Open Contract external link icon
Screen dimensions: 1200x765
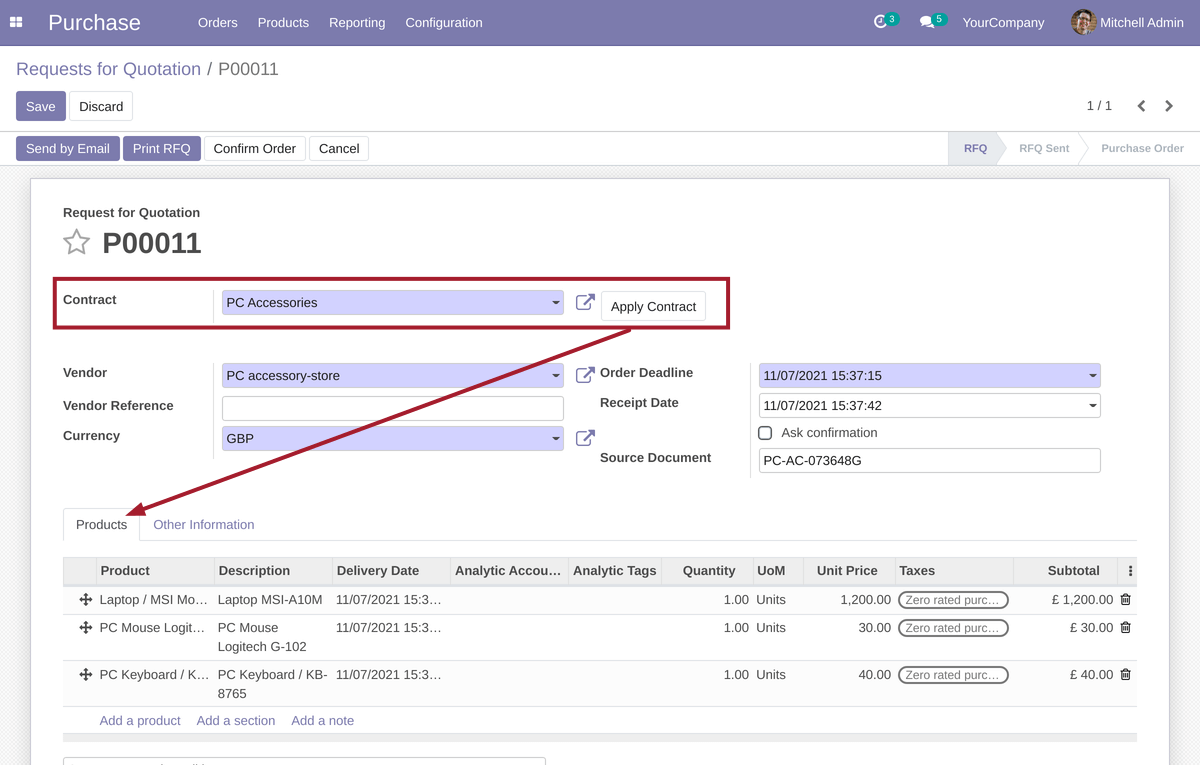pyautogui.click(x=585, y=302)
